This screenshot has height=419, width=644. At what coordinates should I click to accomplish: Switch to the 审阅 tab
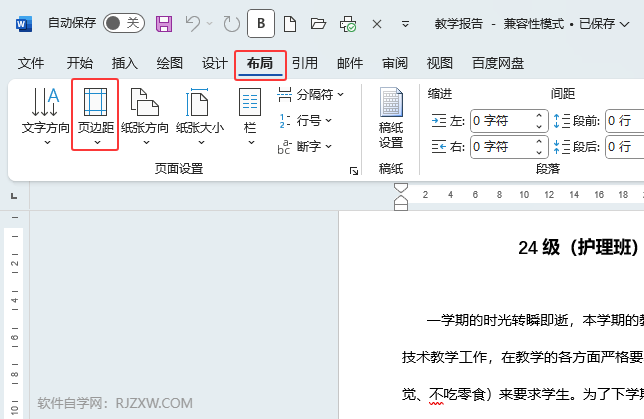tap(395, 63)
